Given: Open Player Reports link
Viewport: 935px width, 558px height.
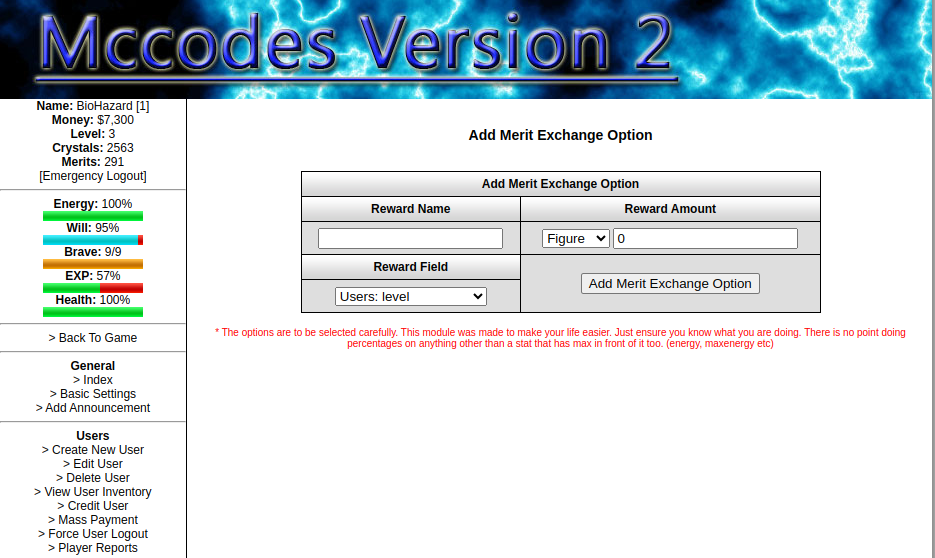Looking at the screenshot, I should tap(93, 548).
